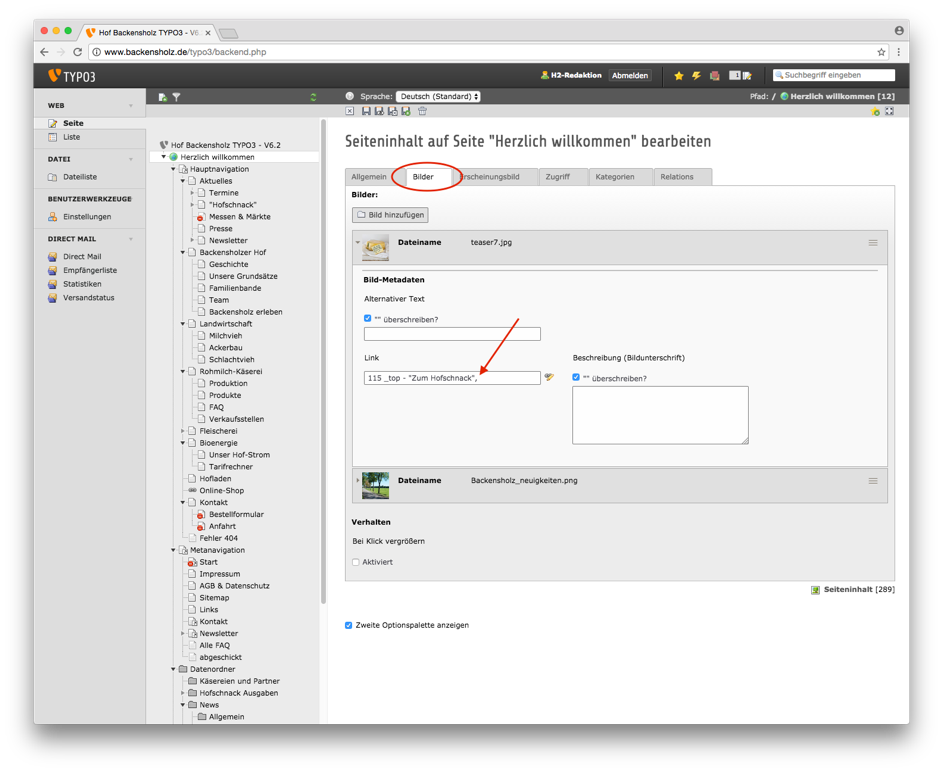Click the Link input field
The image size is (943, 772).
452,378
